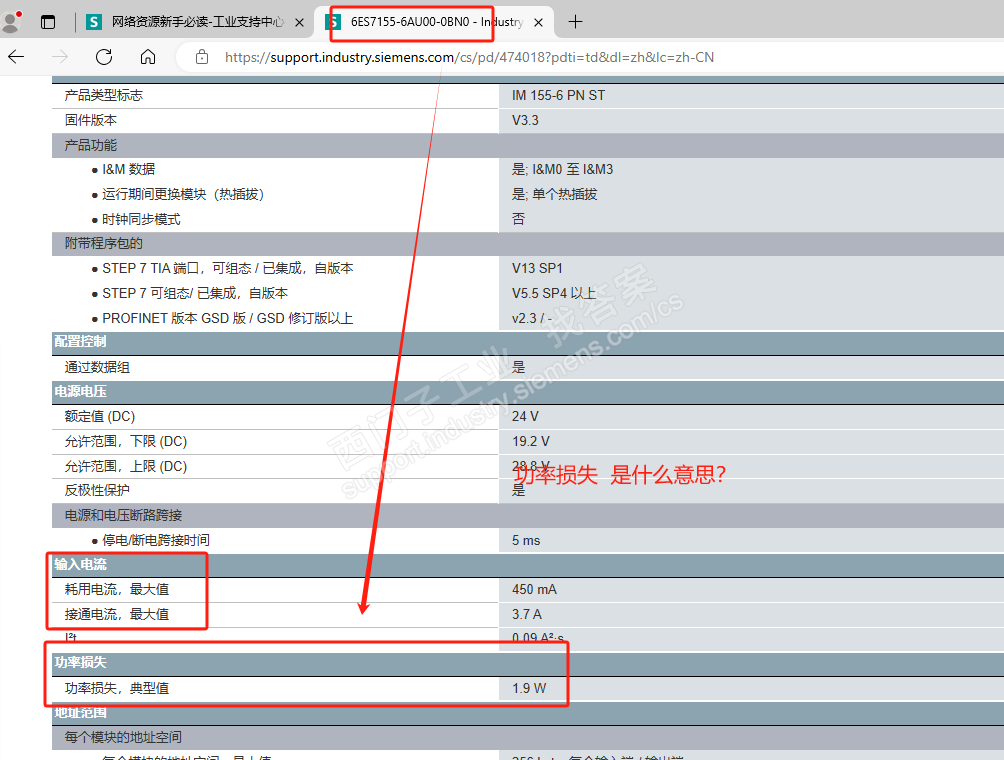Select the 产品类型标志 row label
The image size is (1004, 760).
[x=104, y=95]
